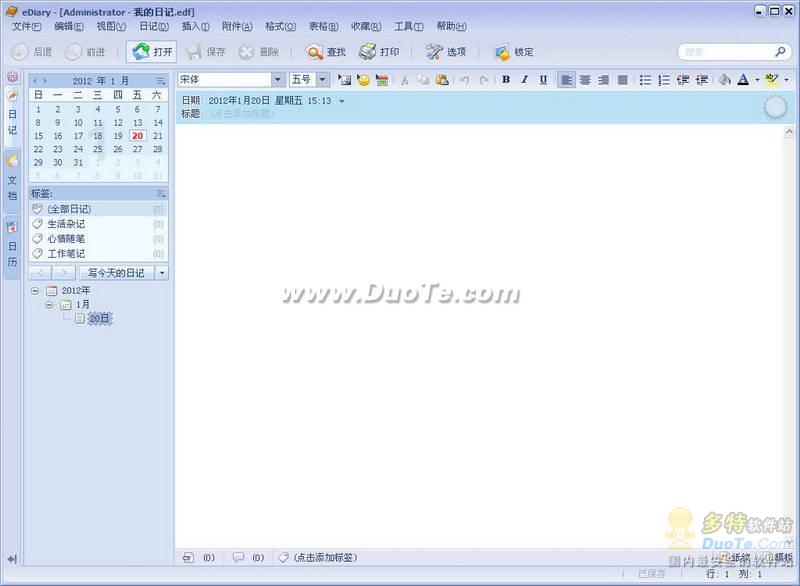Open the calendar panel options menu

[x=161, y=81]
